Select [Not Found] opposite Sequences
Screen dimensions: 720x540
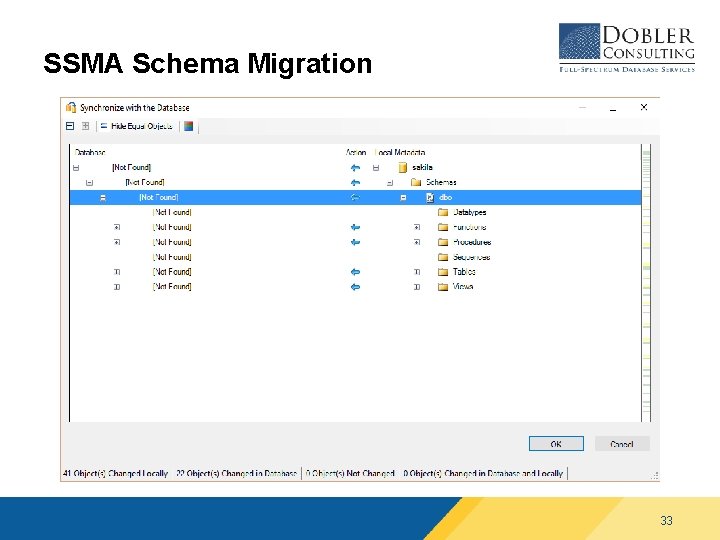(172, 257)
